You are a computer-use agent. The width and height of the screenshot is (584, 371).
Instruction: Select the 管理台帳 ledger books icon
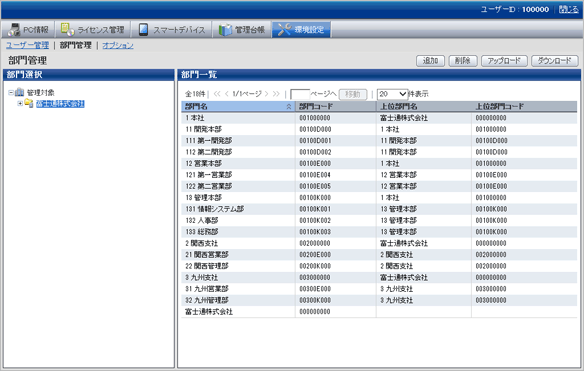225,29
